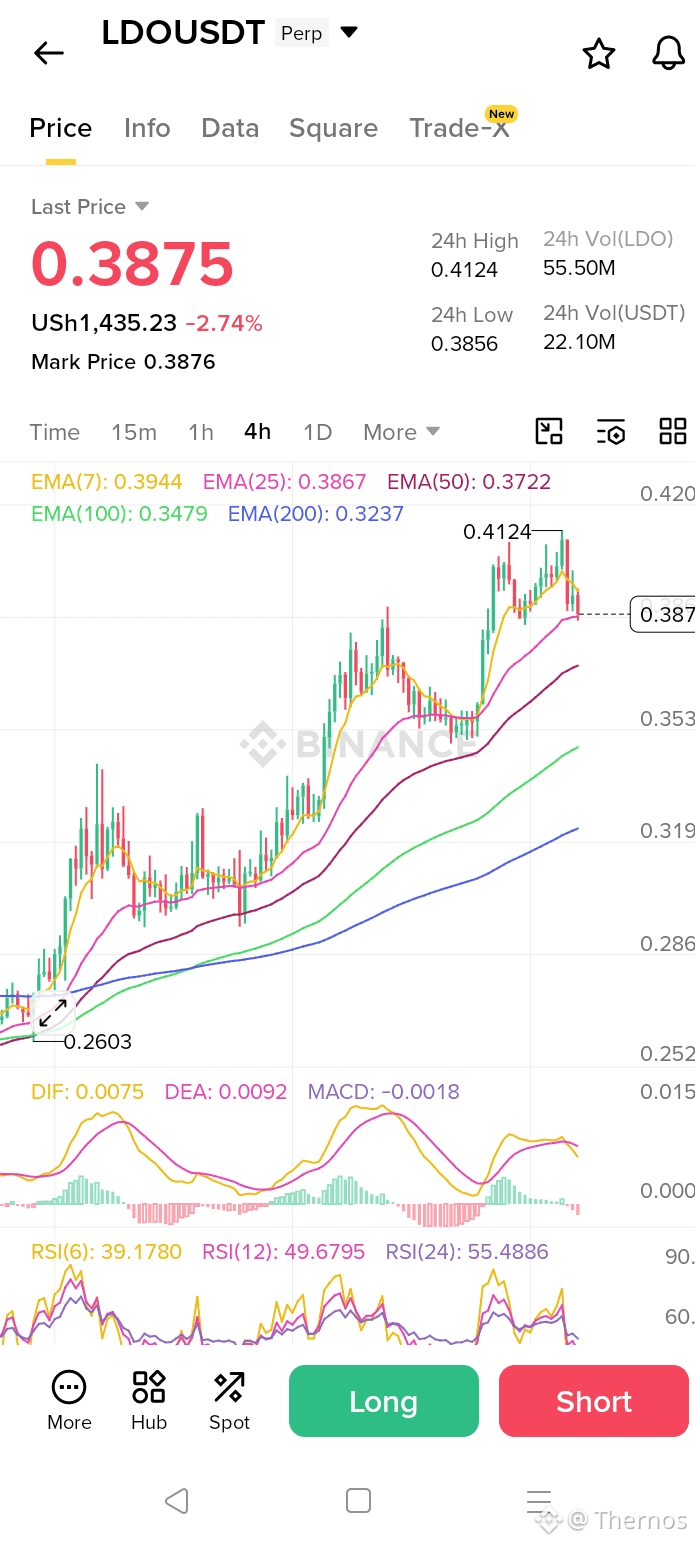Viewport: 695px width, 1545px height.
Task: Select the 1D interval
Action: 317,432
